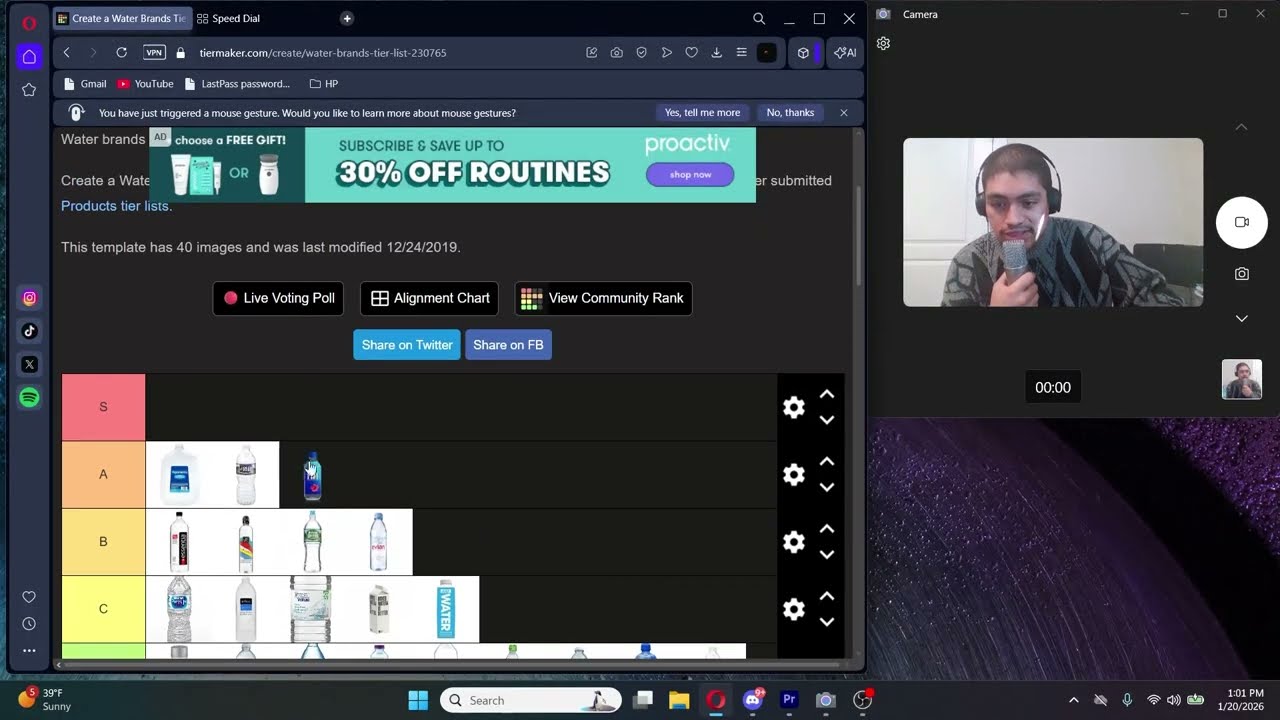Add page to bookmarks with heart icon
The width and height of the screenshot is (1280, 720).
[x=691, y=53]
